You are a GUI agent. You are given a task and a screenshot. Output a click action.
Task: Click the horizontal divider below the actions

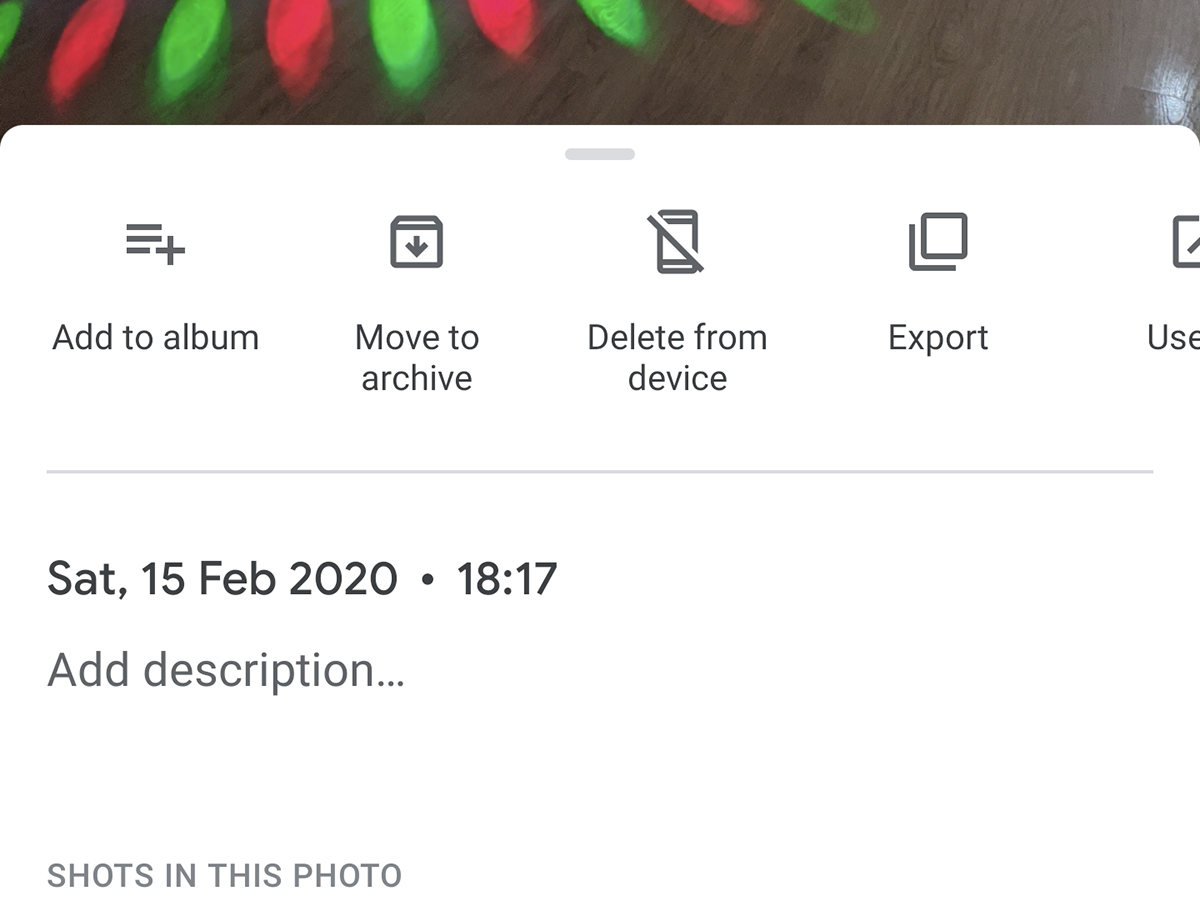600,471
